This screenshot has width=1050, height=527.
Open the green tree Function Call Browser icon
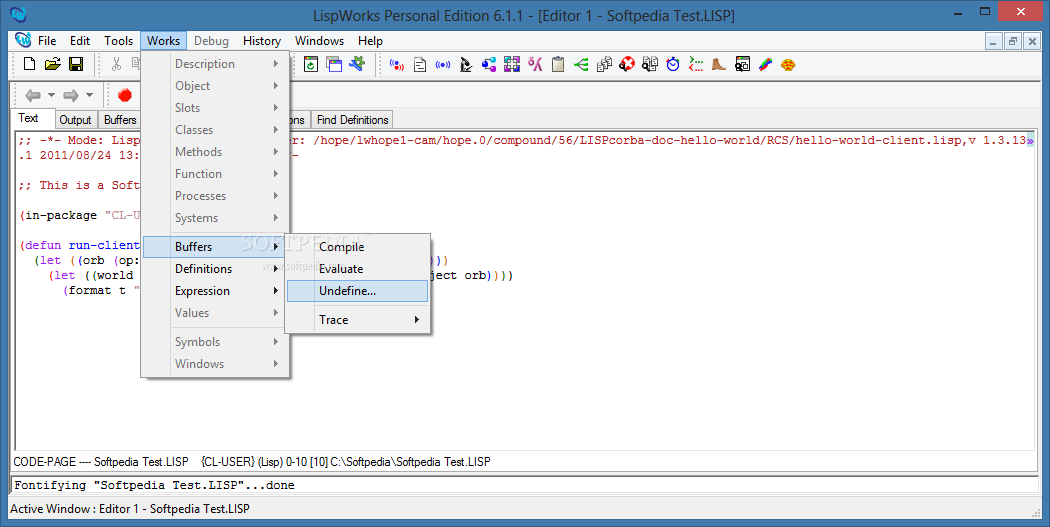(581, 64)
